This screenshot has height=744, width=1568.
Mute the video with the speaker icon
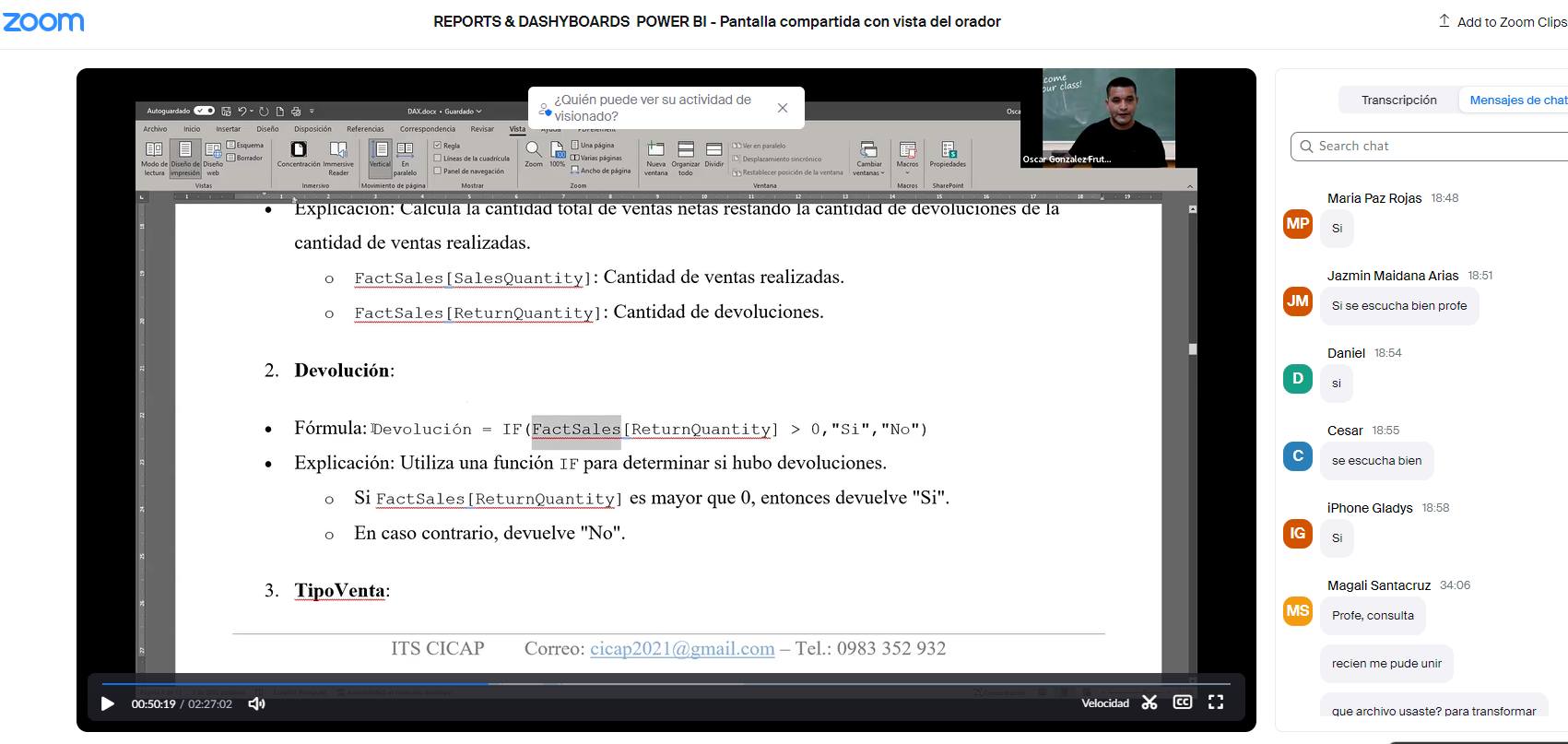point(257,703)
